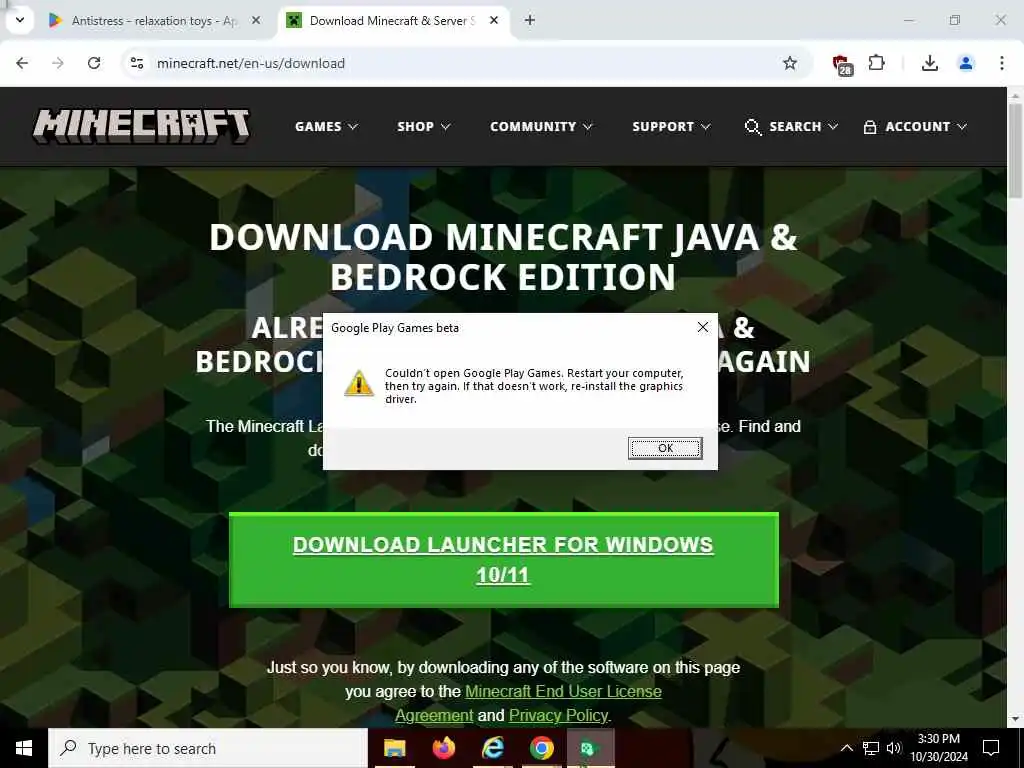This screenshot has height=768, width=1024.
Task: Open Chrome three-dot menu
Action: (x=1002, y=63)
